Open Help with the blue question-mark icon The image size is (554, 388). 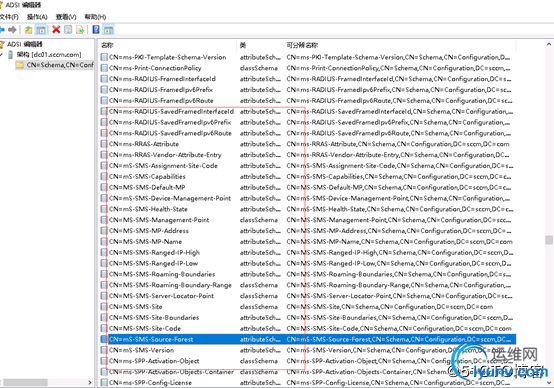[96, 29]
